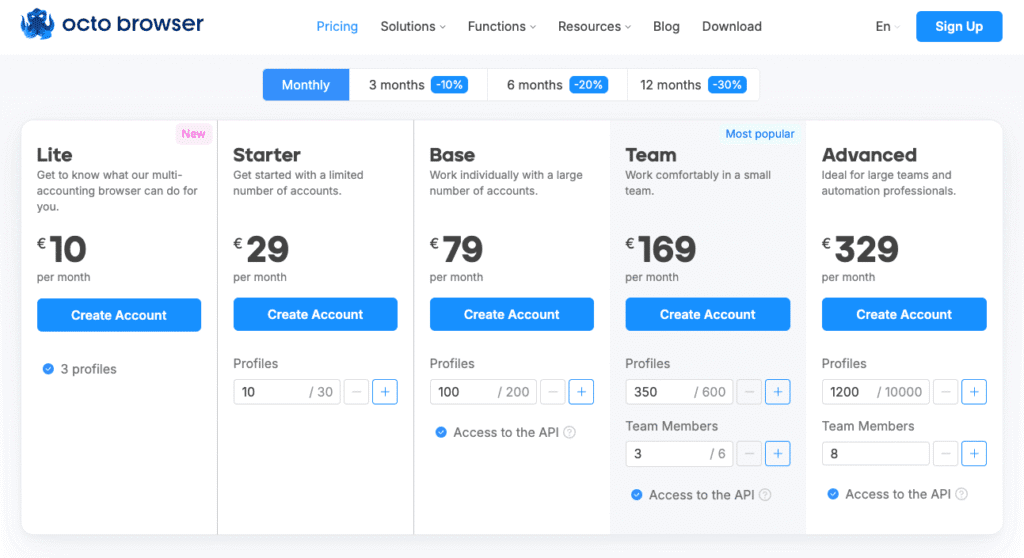
Task: Select the 3 months billing tab
Action: pos(418,85)
